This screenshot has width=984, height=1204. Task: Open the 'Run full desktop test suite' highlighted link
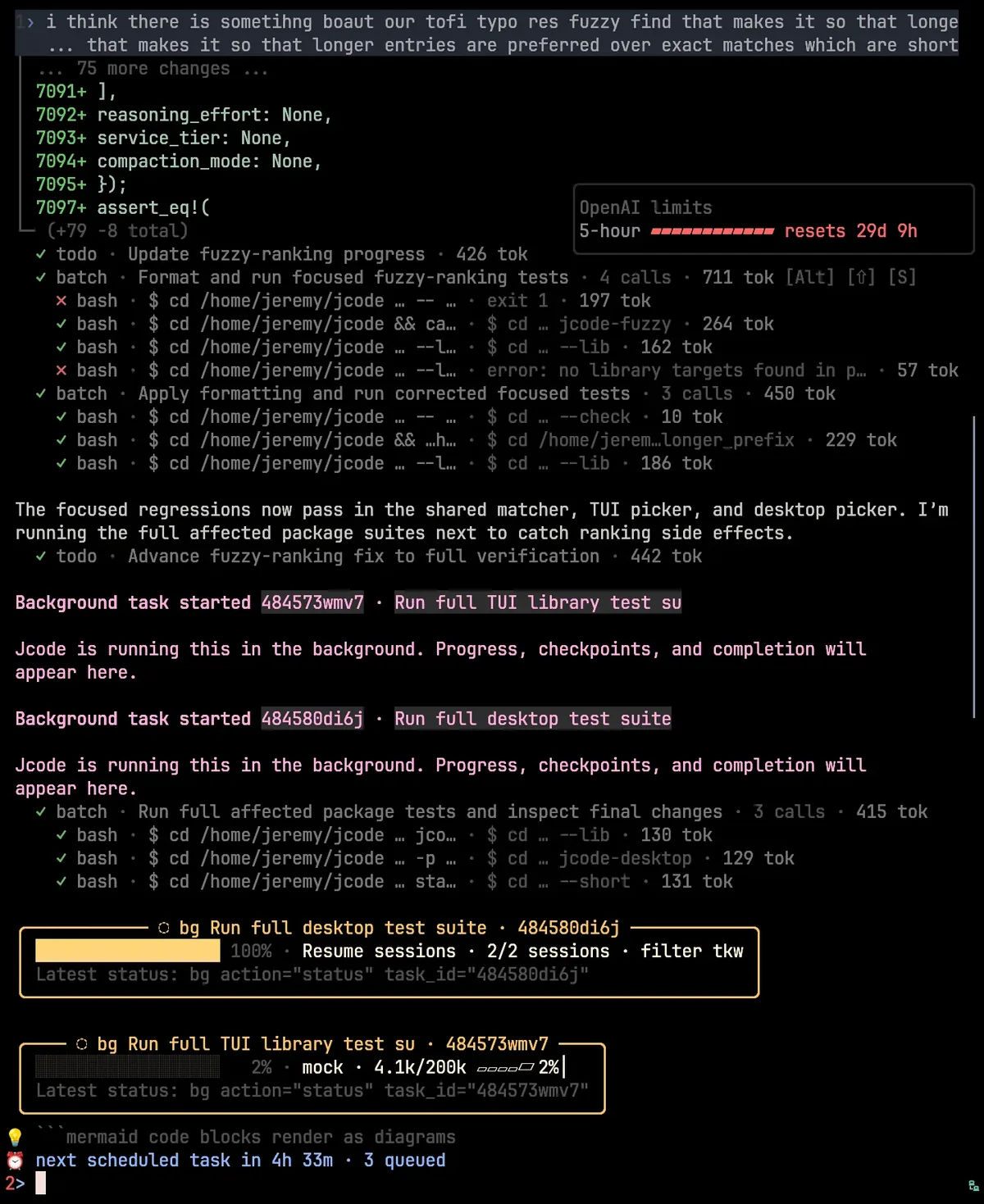533,720
